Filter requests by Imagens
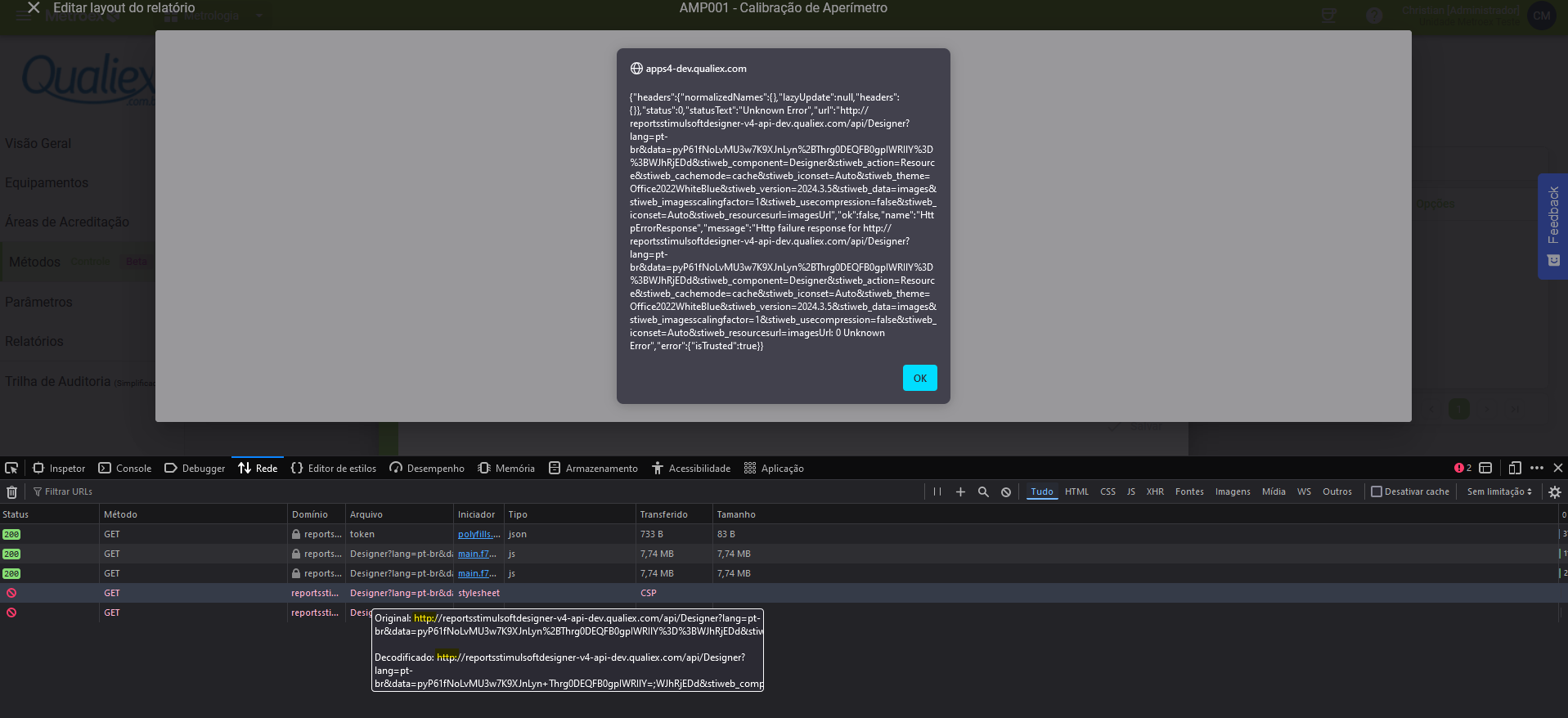1568x718 pixels. (1233, 491)
